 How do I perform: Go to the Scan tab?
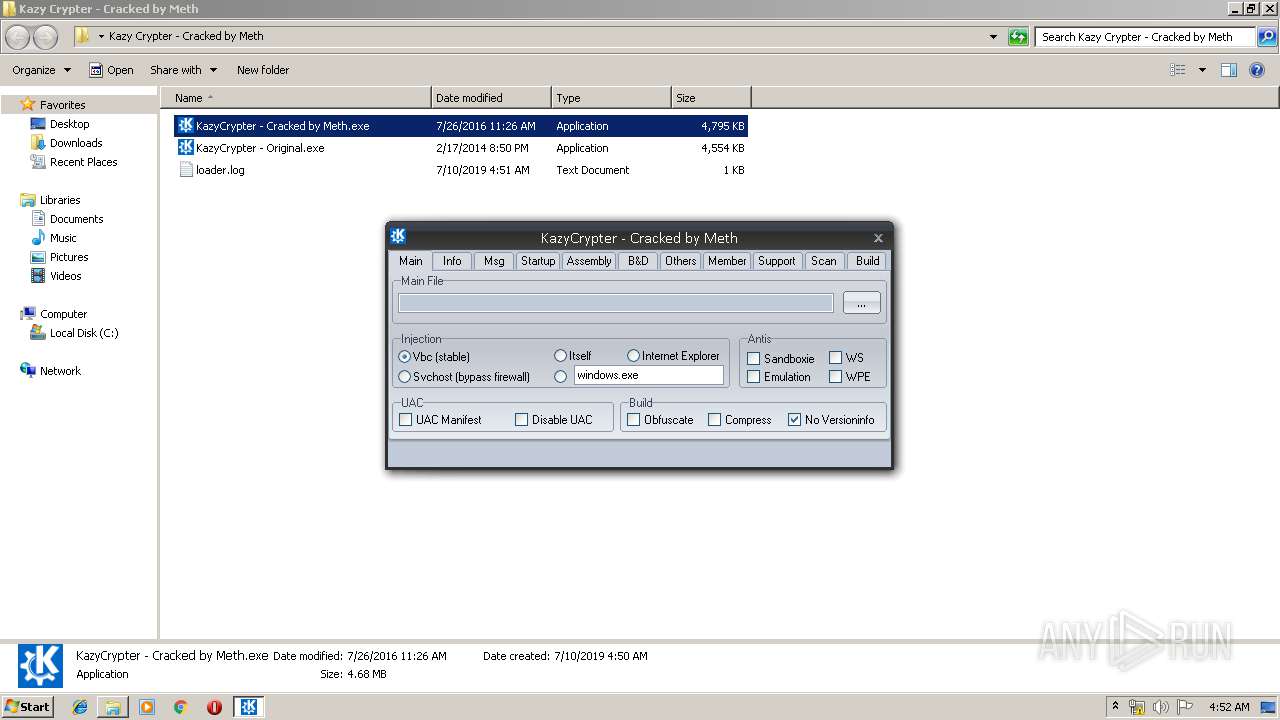(824, 261)
